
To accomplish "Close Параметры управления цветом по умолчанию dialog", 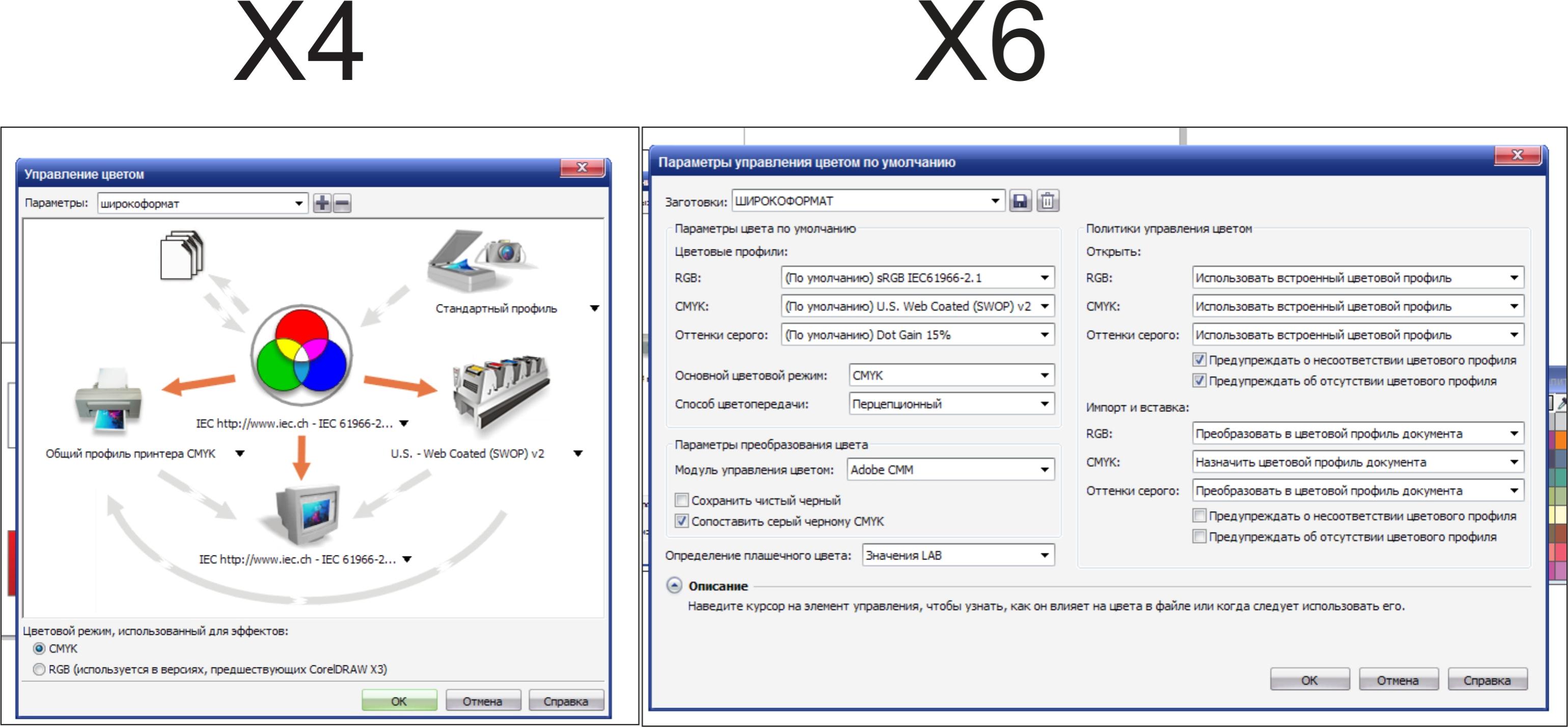I will pyautogui.click(x=1518, y=155).
